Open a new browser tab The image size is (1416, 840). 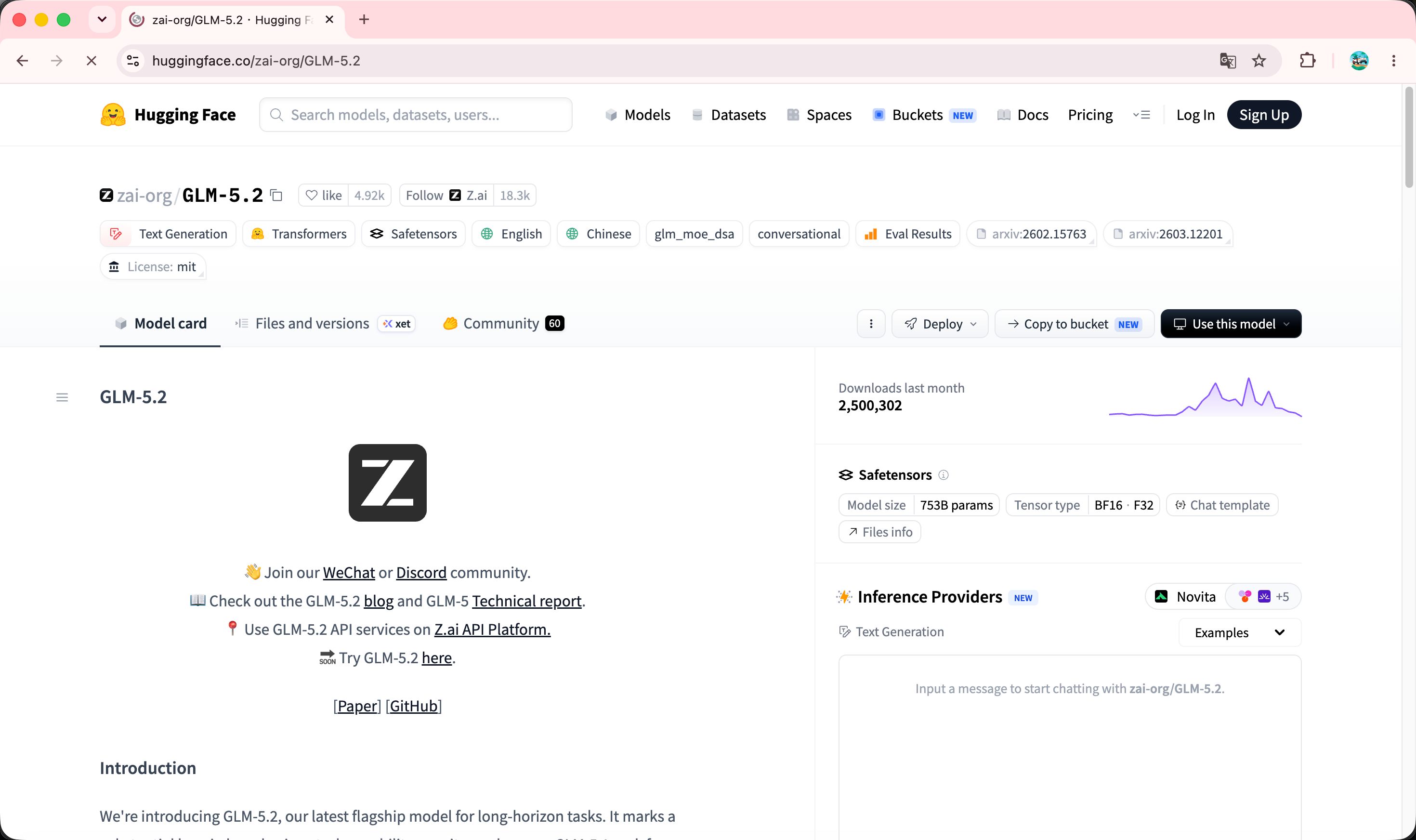(364, 20)
